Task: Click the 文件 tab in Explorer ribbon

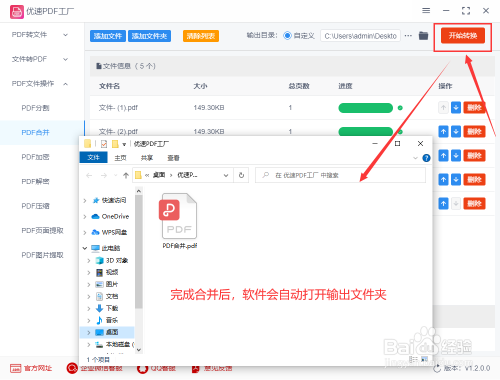Action: coord(93,158)
